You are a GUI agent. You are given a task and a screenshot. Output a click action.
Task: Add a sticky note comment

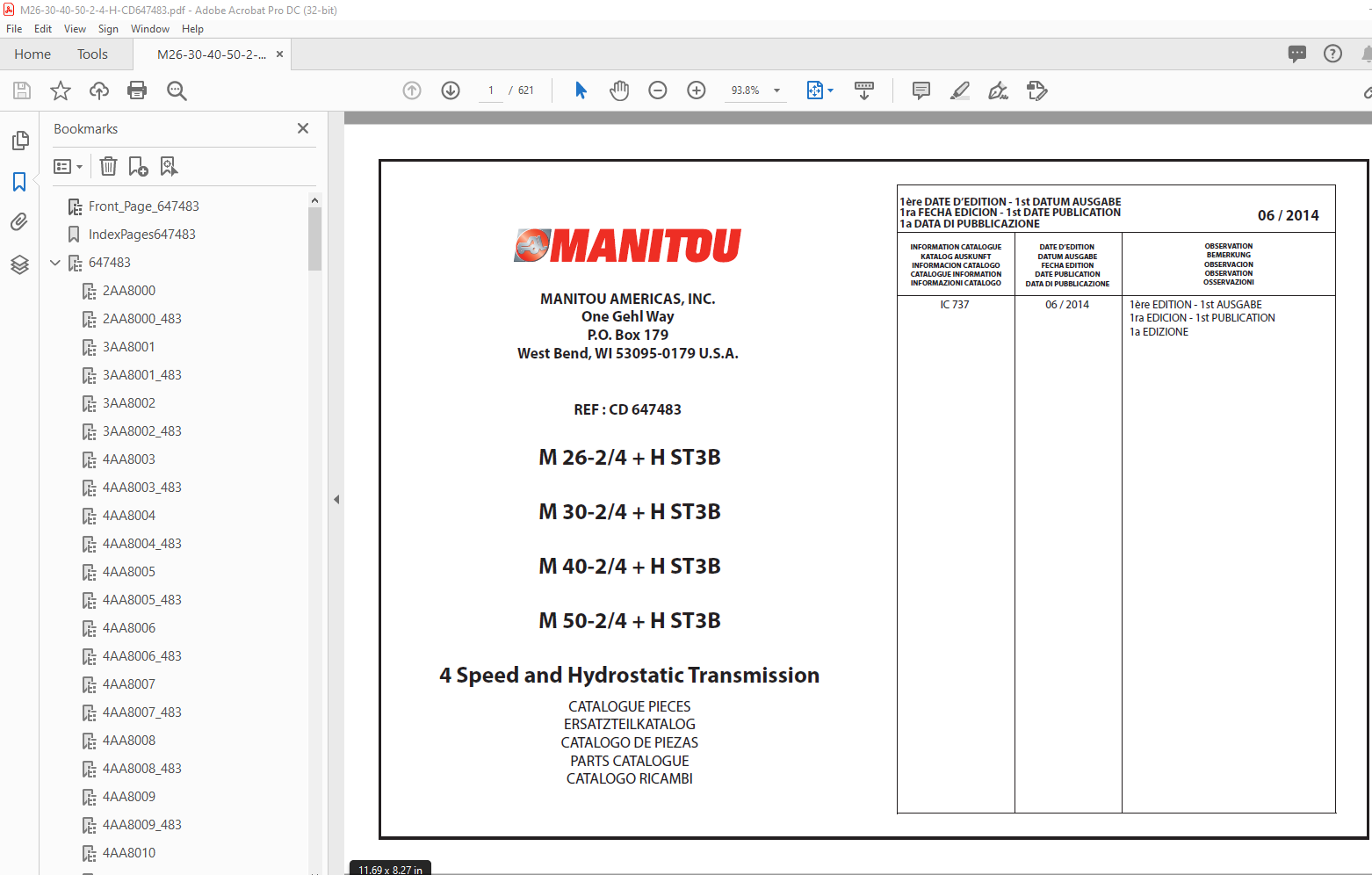(x=921, y=90)
